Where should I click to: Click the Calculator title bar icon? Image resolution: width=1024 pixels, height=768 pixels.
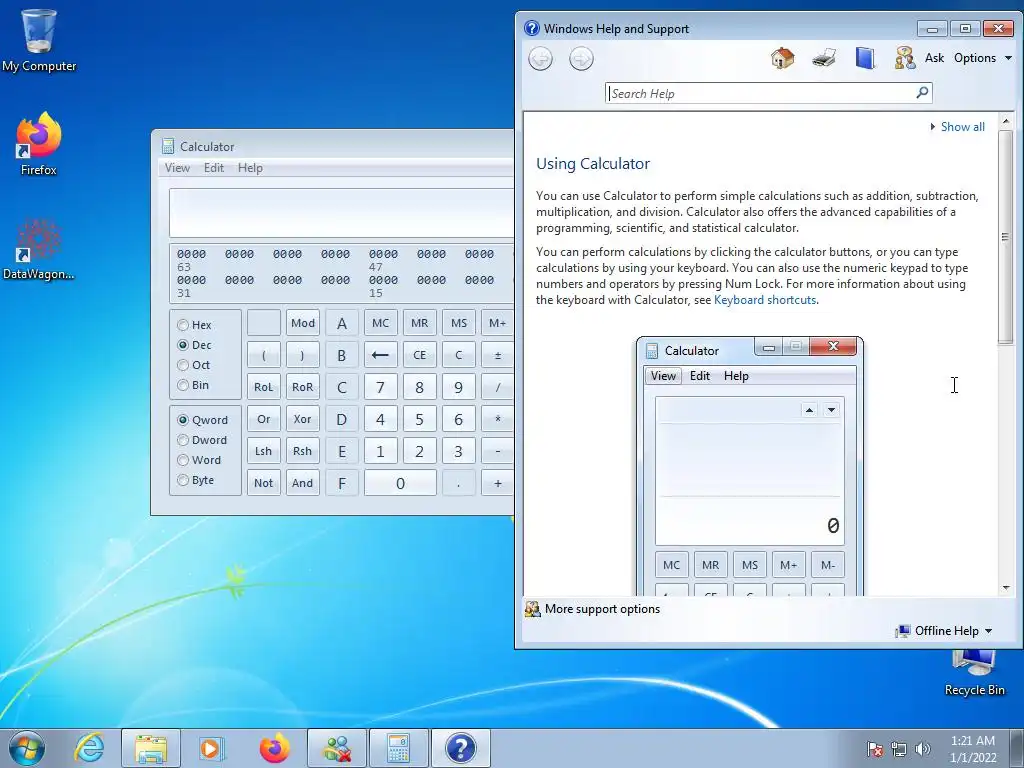tap(168, 146)
